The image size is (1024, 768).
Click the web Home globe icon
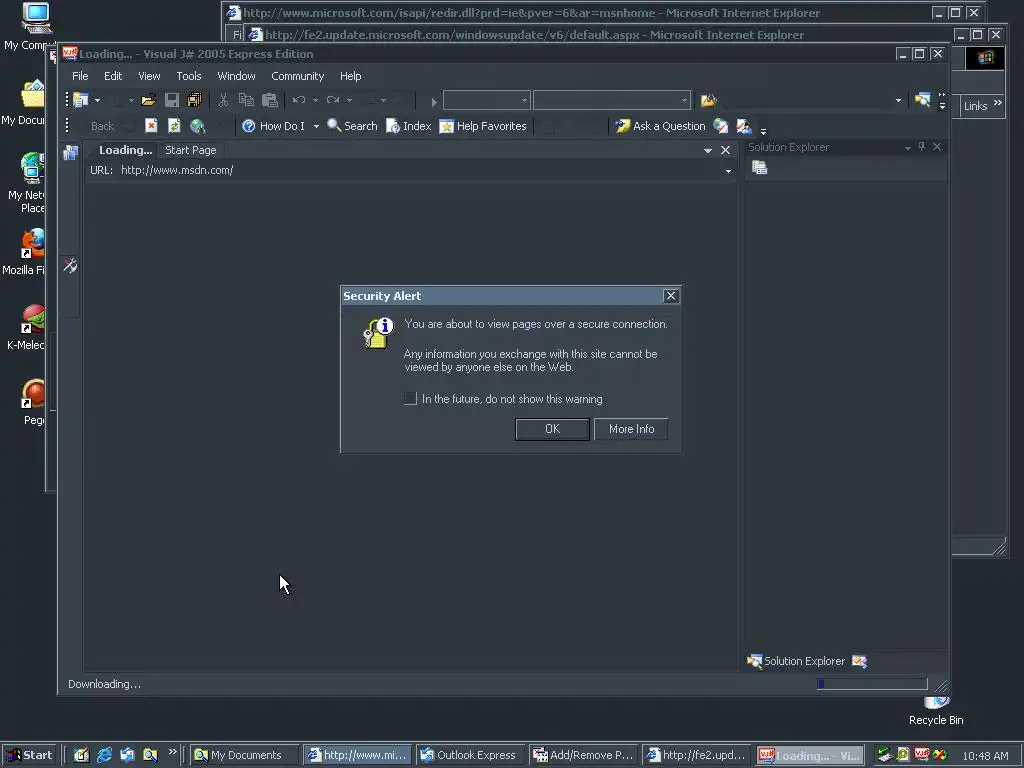coord(197,126)
